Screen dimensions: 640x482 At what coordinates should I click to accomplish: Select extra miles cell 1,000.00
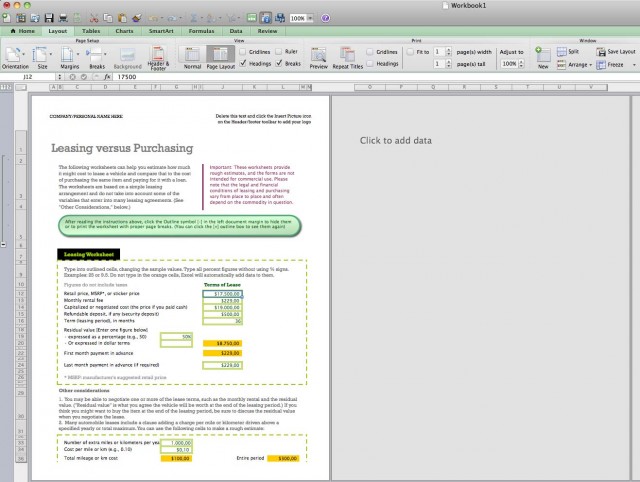pyautogui.click(x=176, y=443)
